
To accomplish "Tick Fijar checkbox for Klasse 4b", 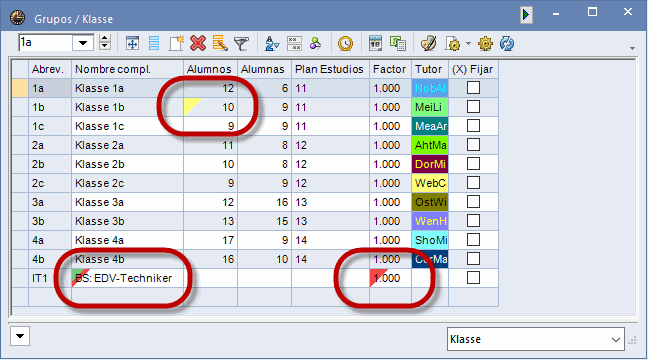I will 473,259.
